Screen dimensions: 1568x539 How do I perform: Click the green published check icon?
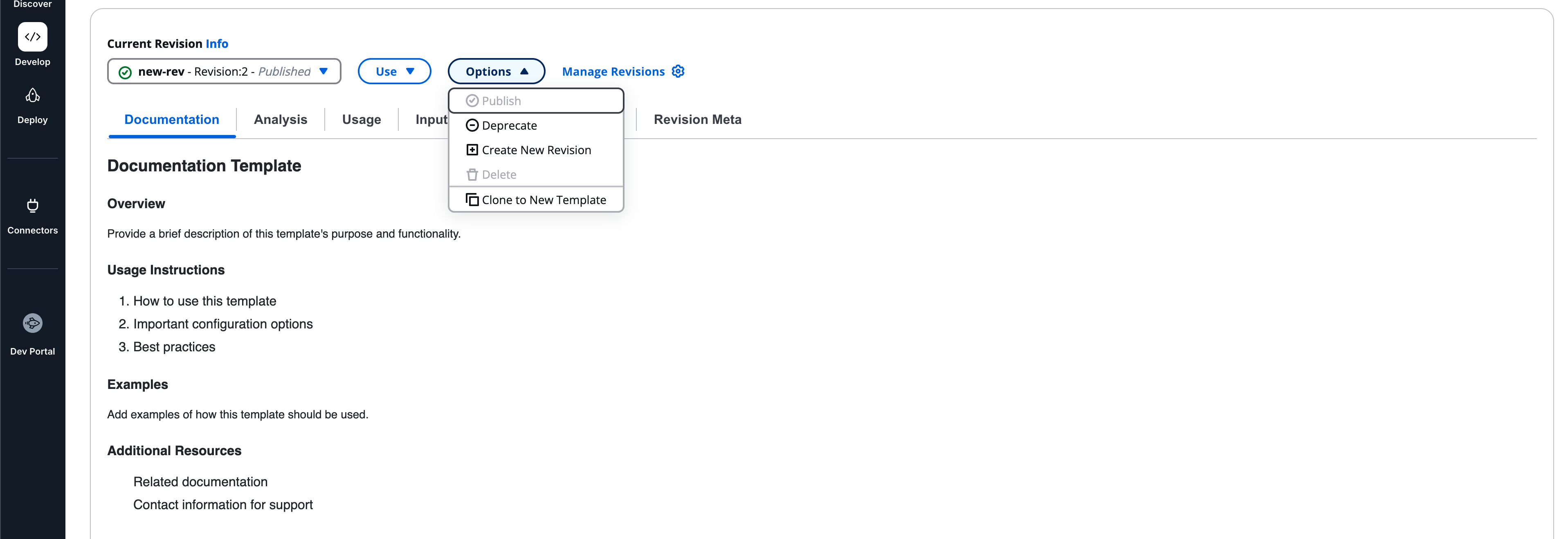tap(125, 71)
